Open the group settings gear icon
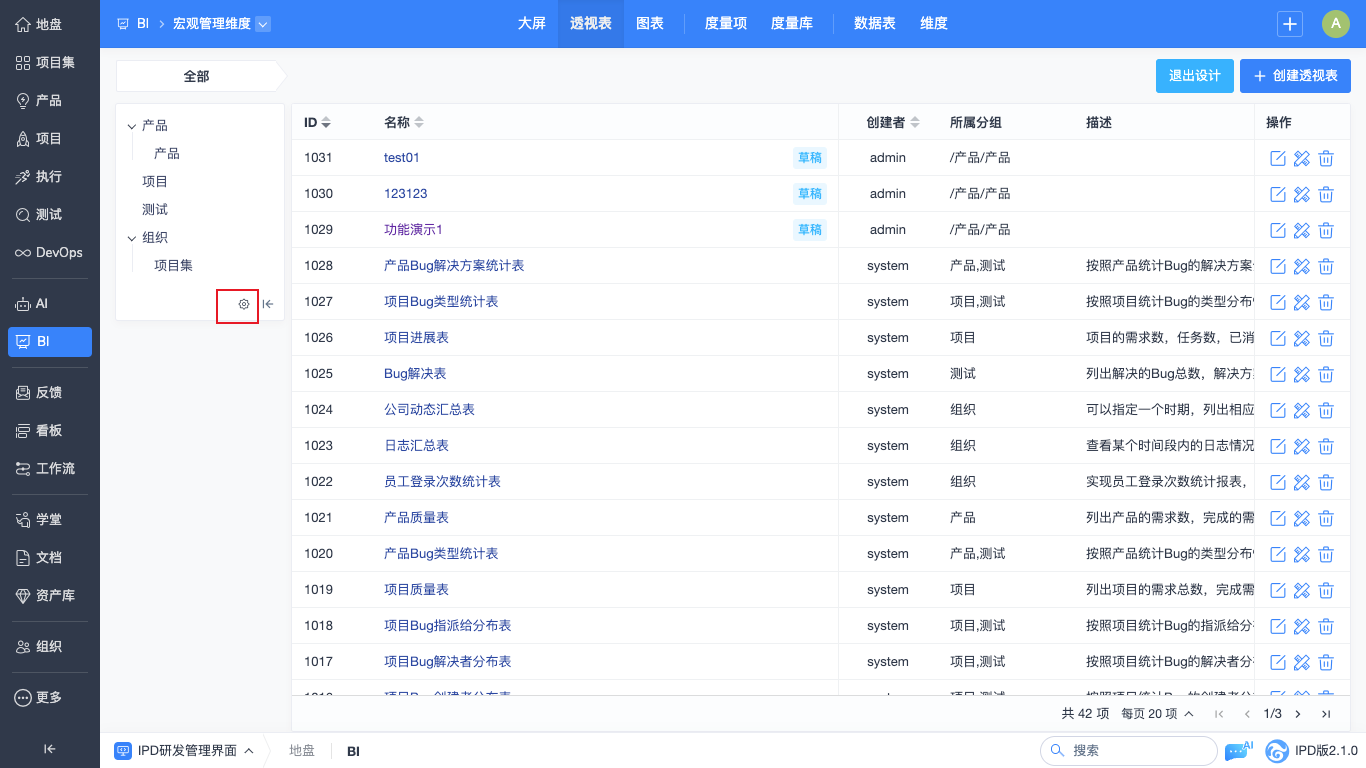The width and height of the screenshot is (1366, 768). [x=243, y=304]
